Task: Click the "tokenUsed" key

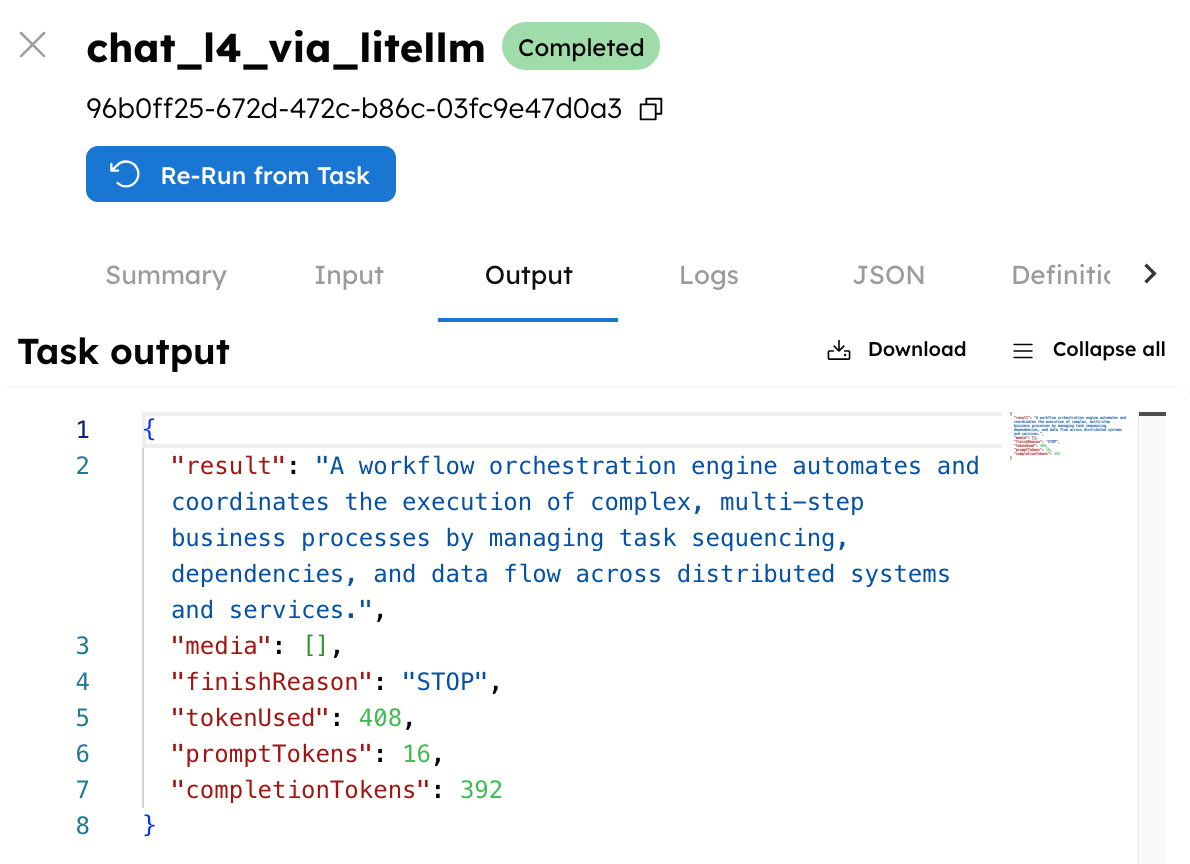Action: [250, 717]
